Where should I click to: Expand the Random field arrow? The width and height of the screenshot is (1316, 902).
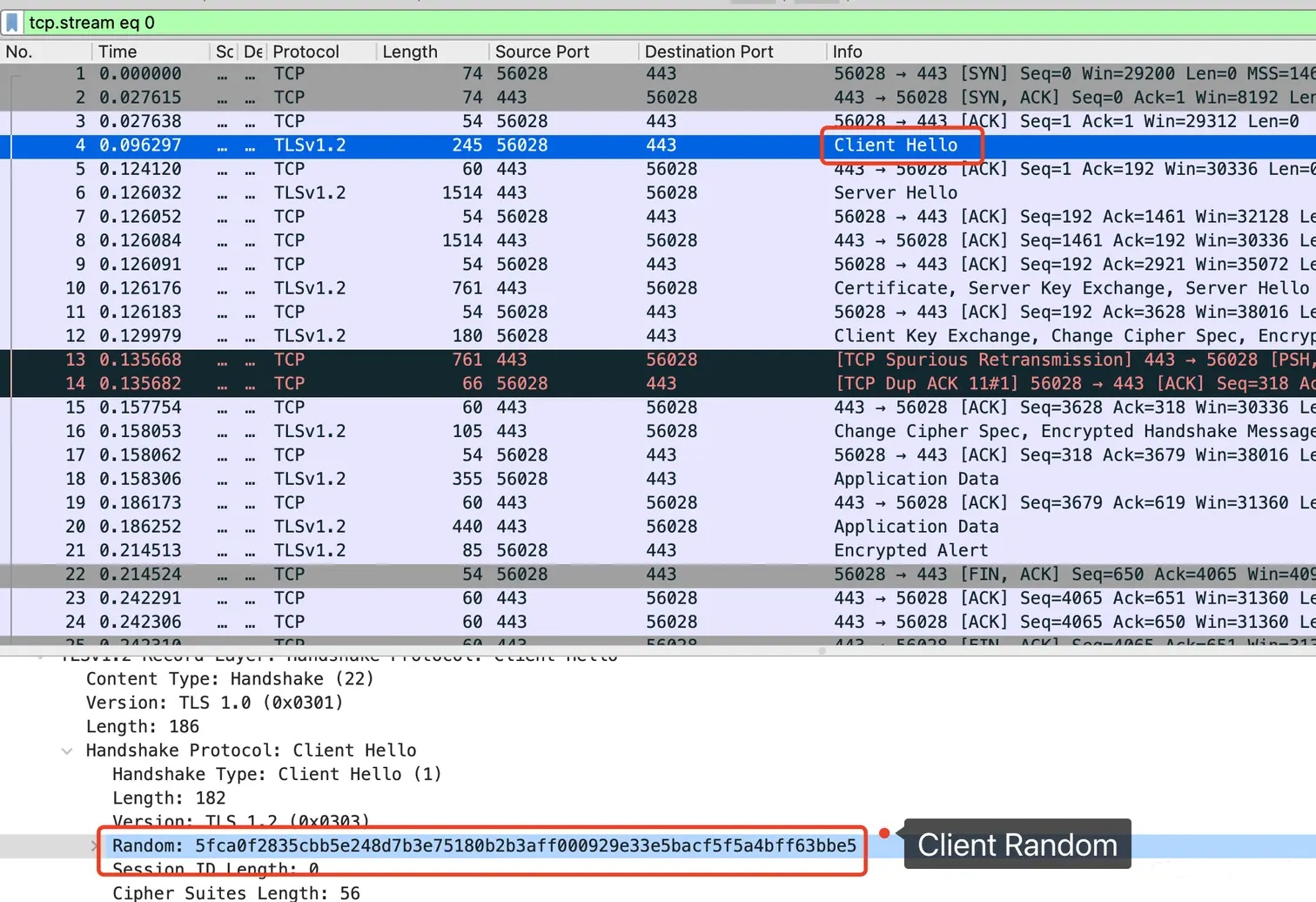(x=94, y=845)
